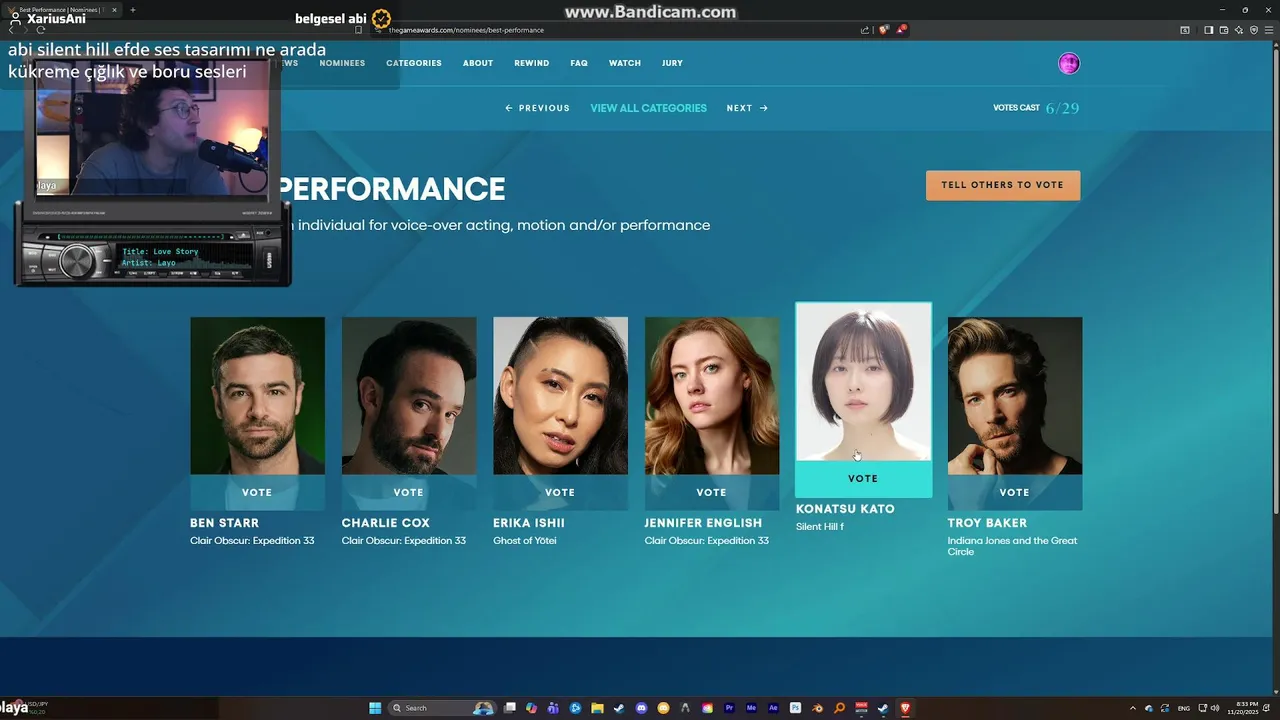The width and height of the screenshot is (1280, 720).
Task: Click the browser address bar URL
Action: [466, 30]
